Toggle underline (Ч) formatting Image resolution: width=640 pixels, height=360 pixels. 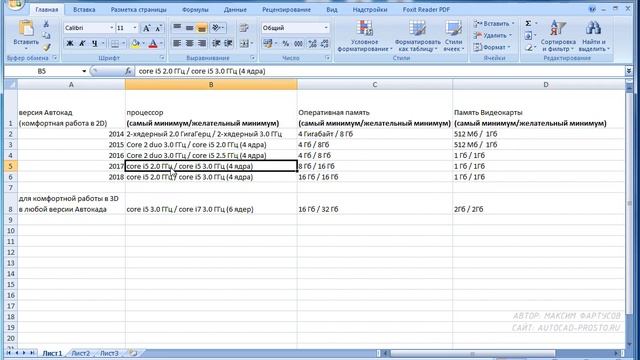point(94,43)
